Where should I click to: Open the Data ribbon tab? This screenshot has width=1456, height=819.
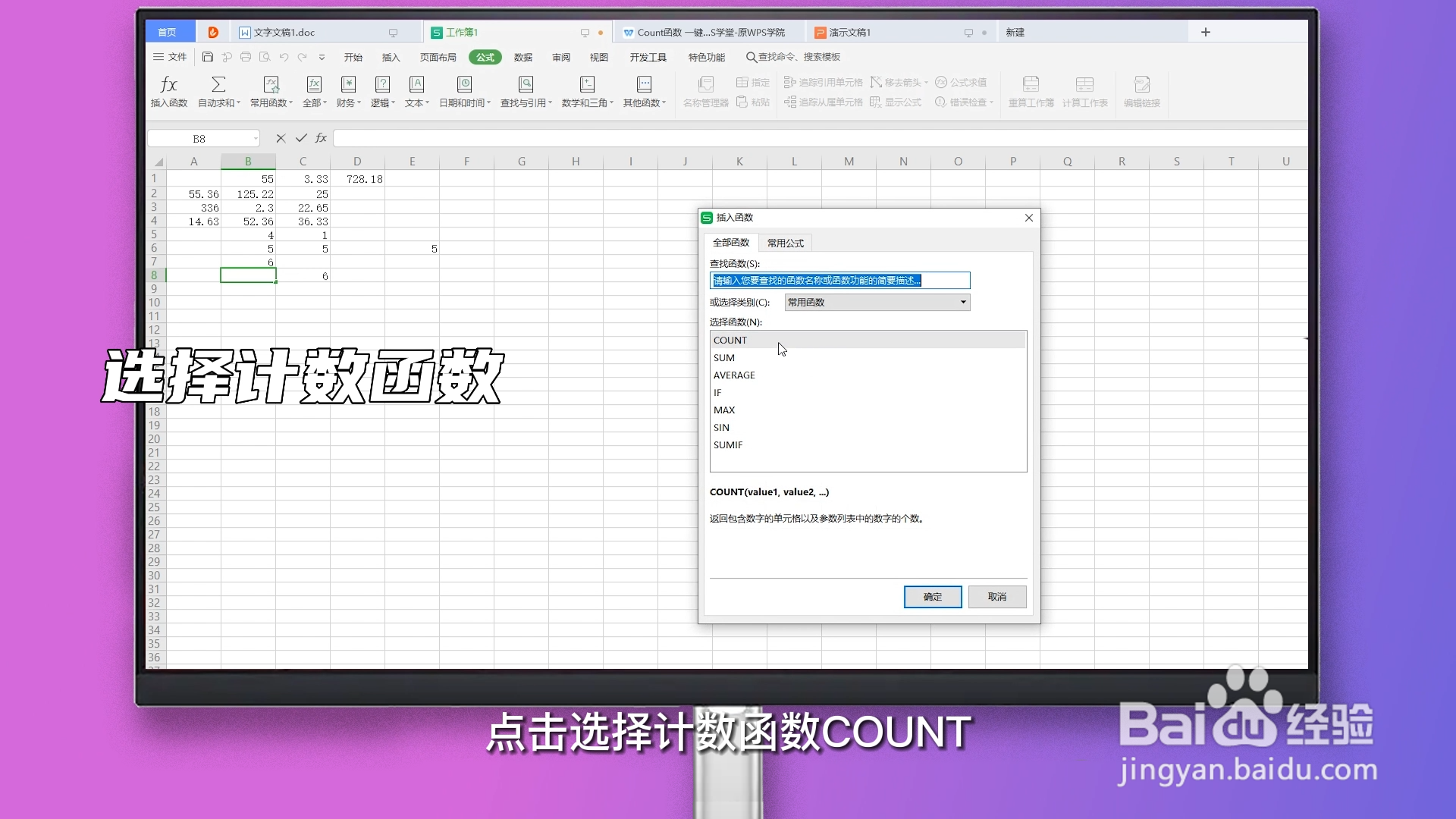point(522,57)
